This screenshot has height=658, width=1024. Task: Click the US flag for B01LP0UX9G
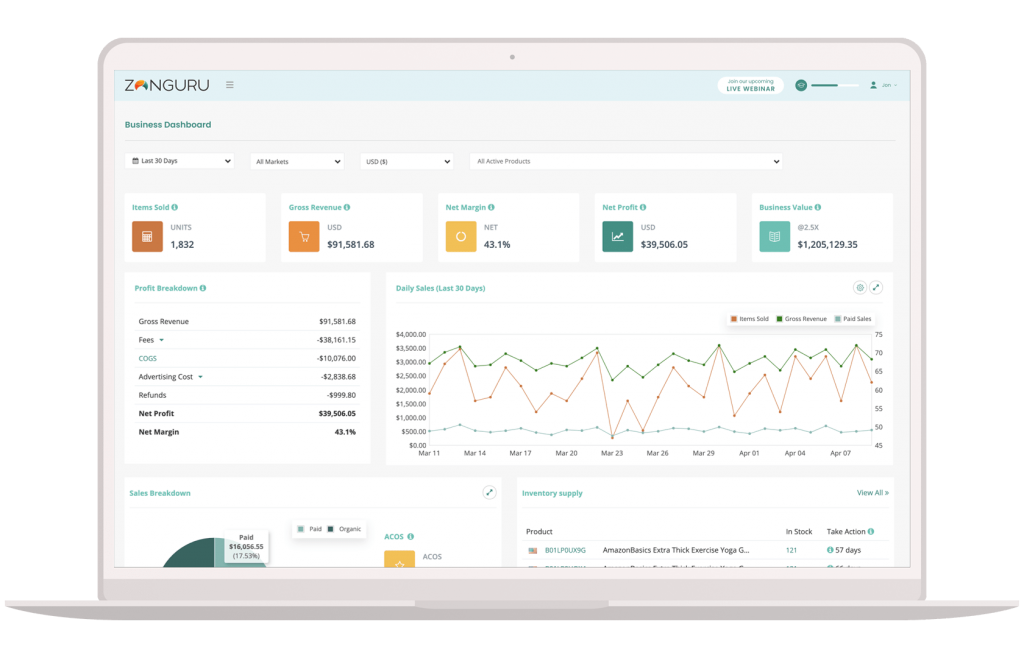(x=532, y=550)
